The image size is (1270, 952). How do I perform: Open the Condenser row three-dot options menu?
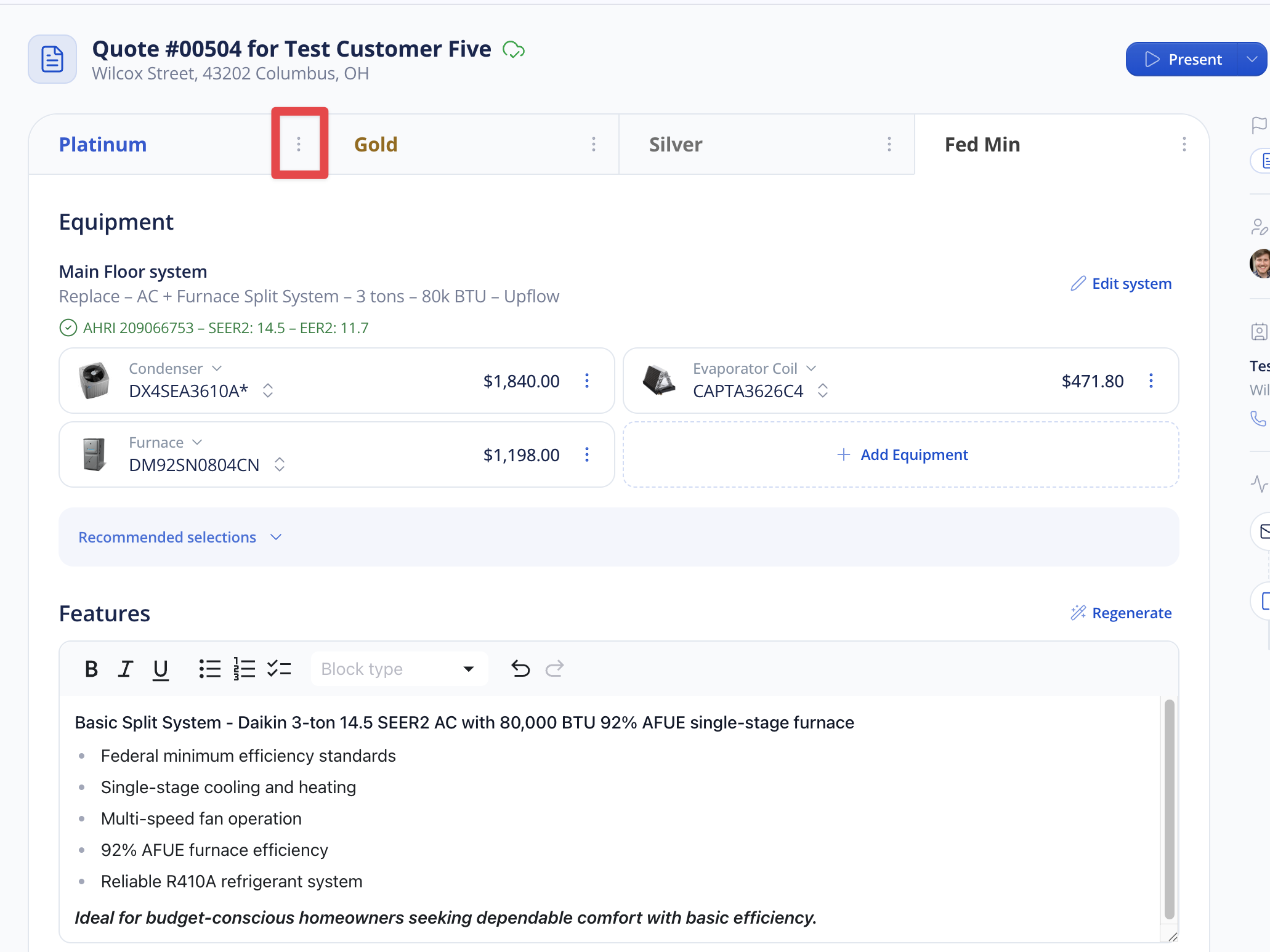coord(587,381)
